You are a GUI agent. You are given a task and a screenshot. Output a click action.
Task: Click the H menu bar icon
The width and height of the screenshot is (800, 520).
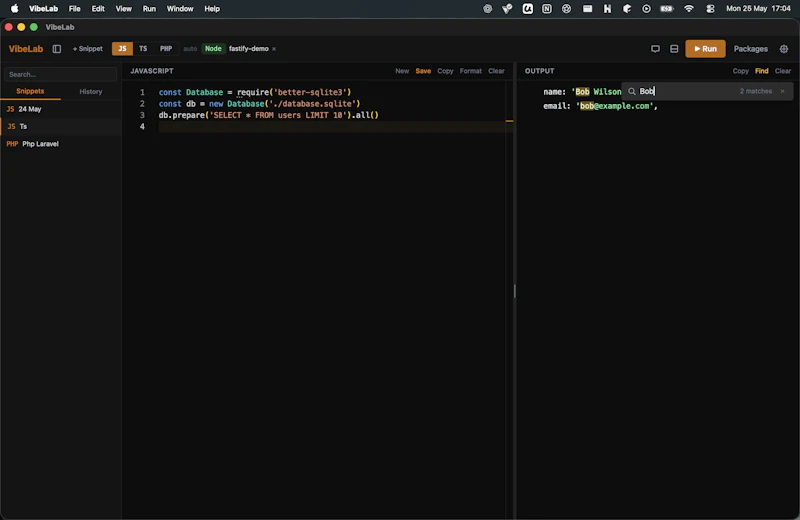click(607, 9)
